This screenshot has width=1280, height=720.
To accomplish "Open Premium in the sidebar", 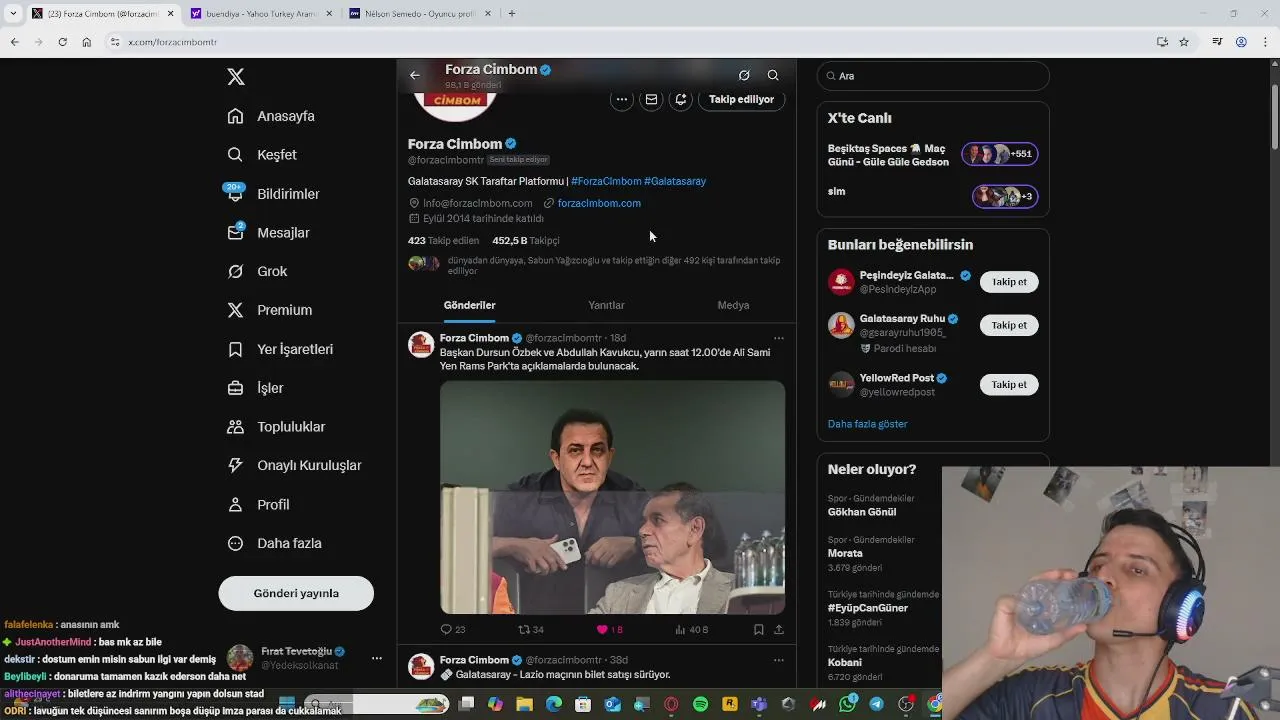I will (x=269, y=310).
